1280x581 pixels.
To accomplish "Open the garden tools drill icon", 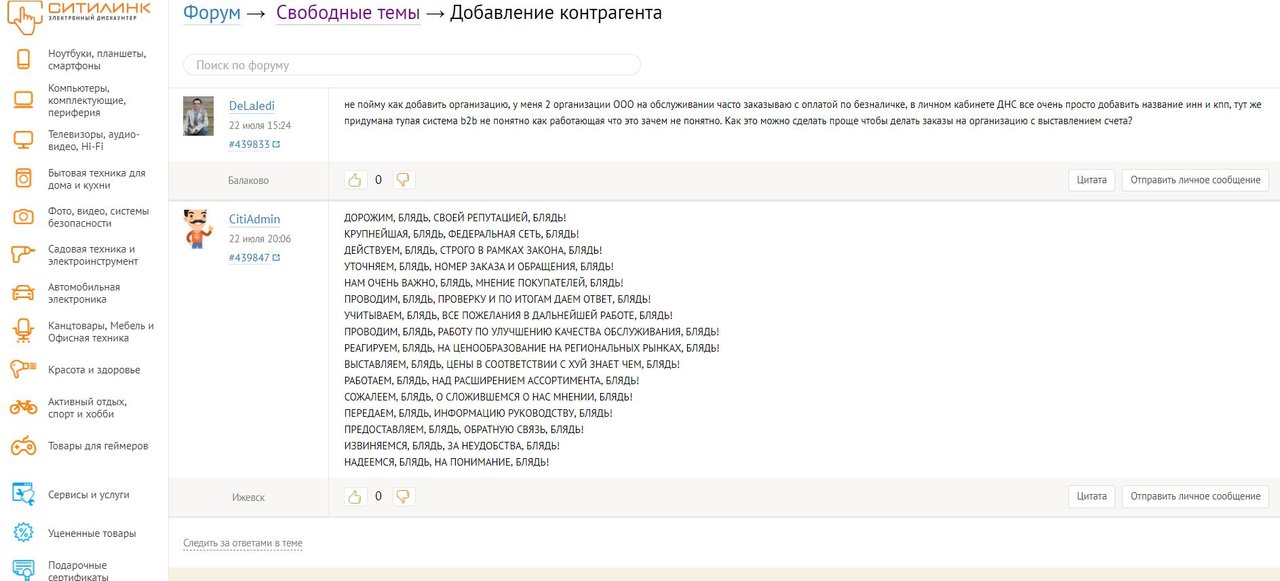I will tap(23, 255).
